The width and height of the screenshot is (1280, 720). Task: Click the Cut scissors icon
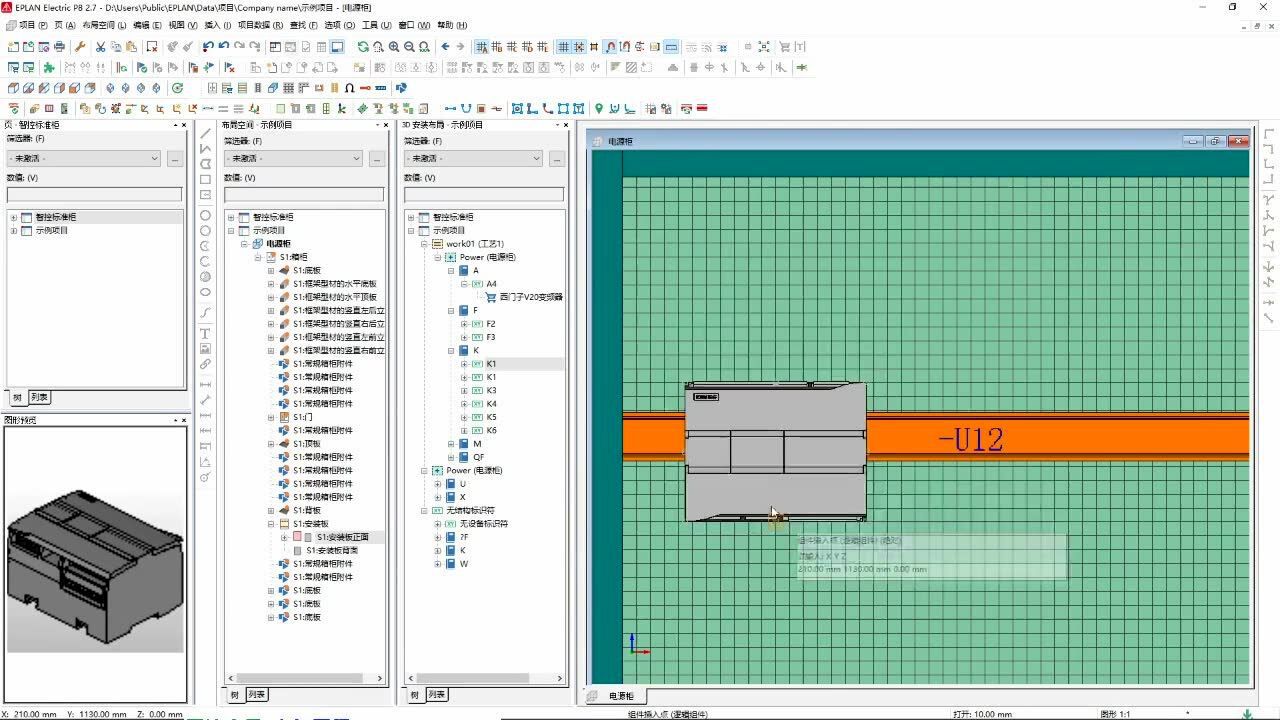coord(100,47)
